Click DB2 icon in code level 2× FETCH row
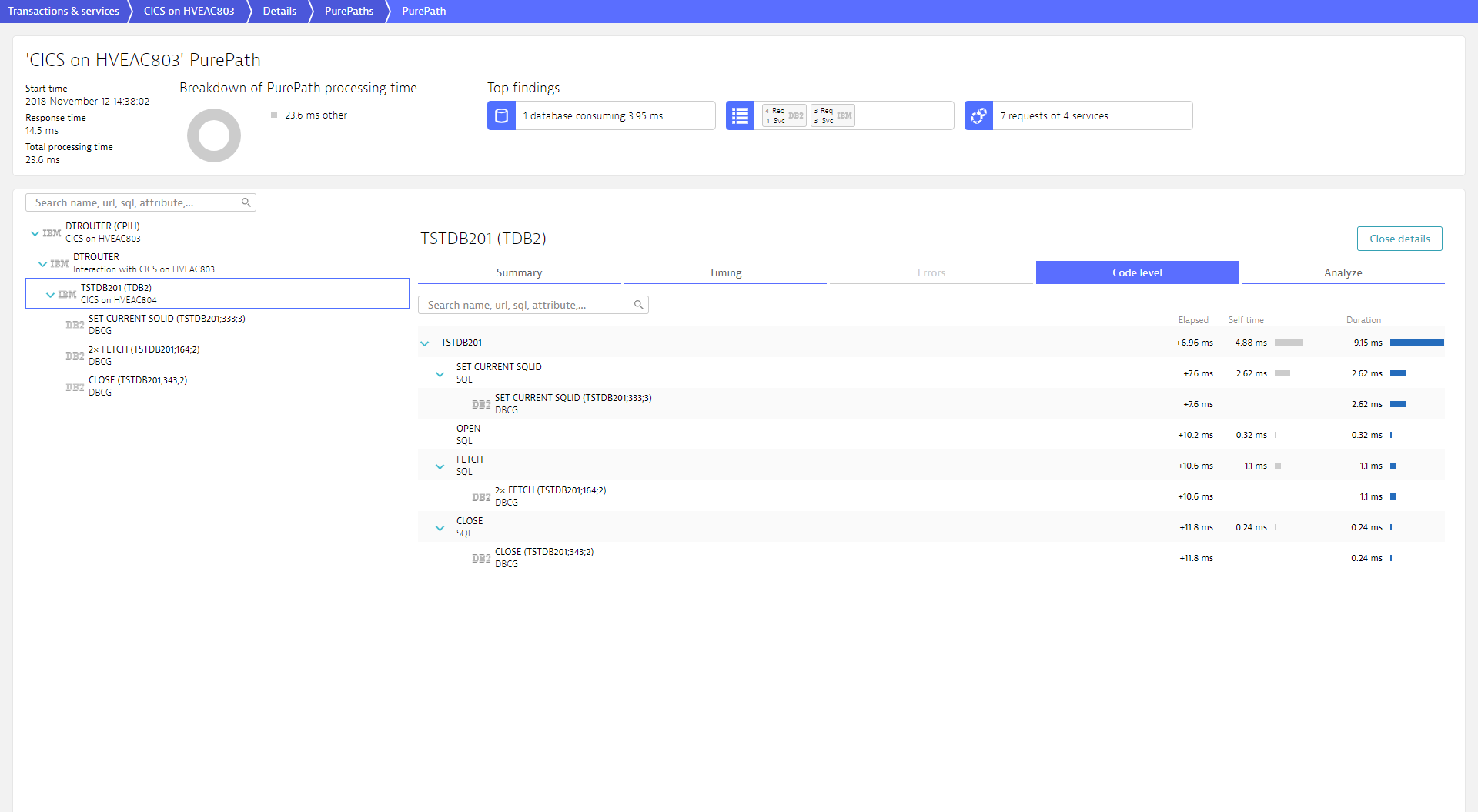The width and height of the screenshot is (1478, 812). coord(481,496)
